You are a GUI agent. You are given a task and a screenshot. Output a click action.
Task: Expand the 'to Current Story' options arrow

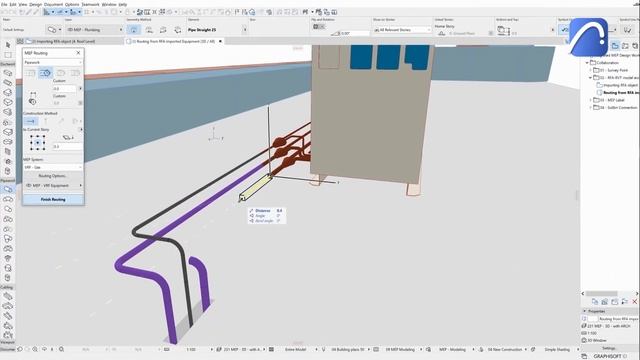[x=81, y=129]
